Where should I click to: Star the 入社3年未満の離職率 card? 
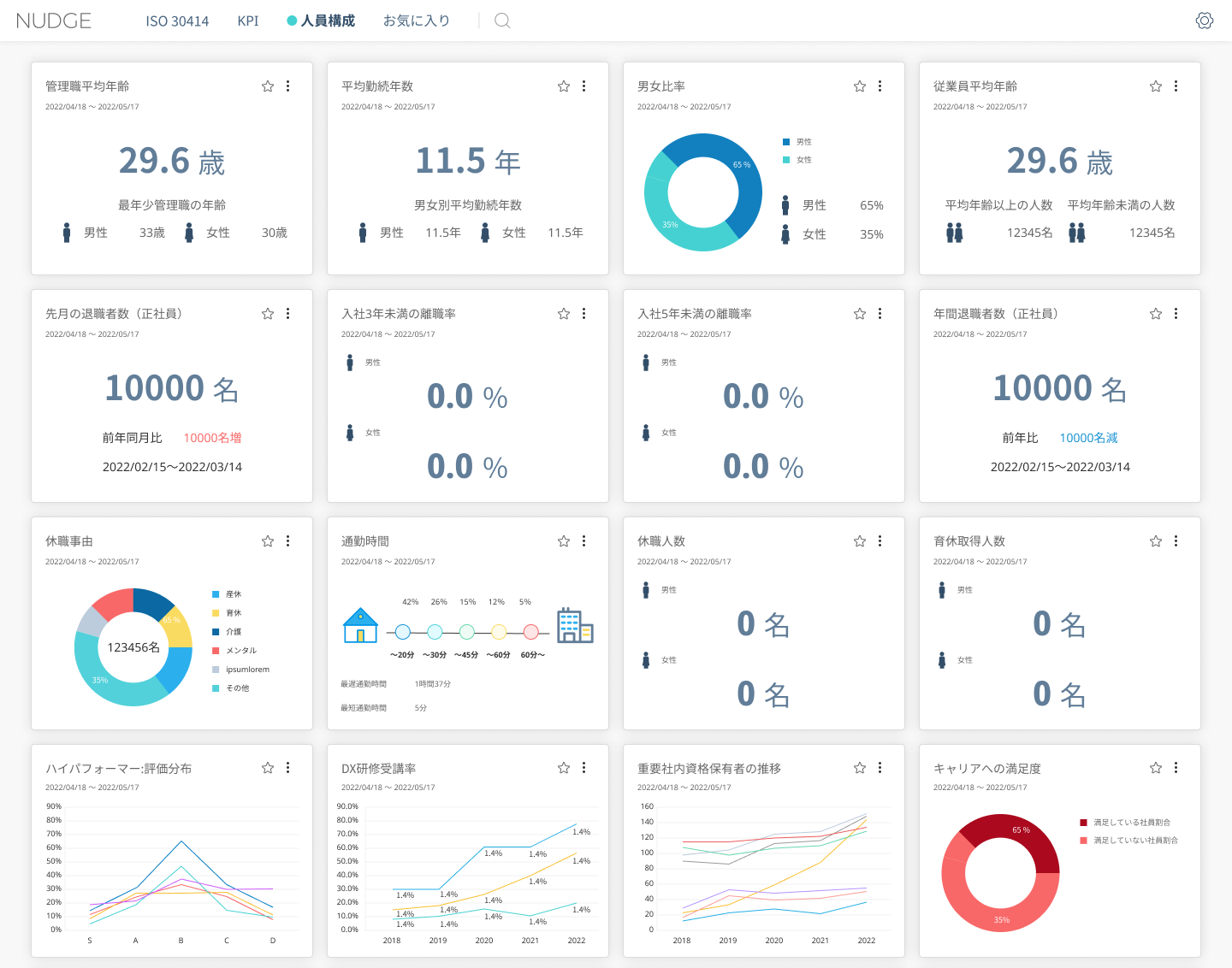click(564, 314)
